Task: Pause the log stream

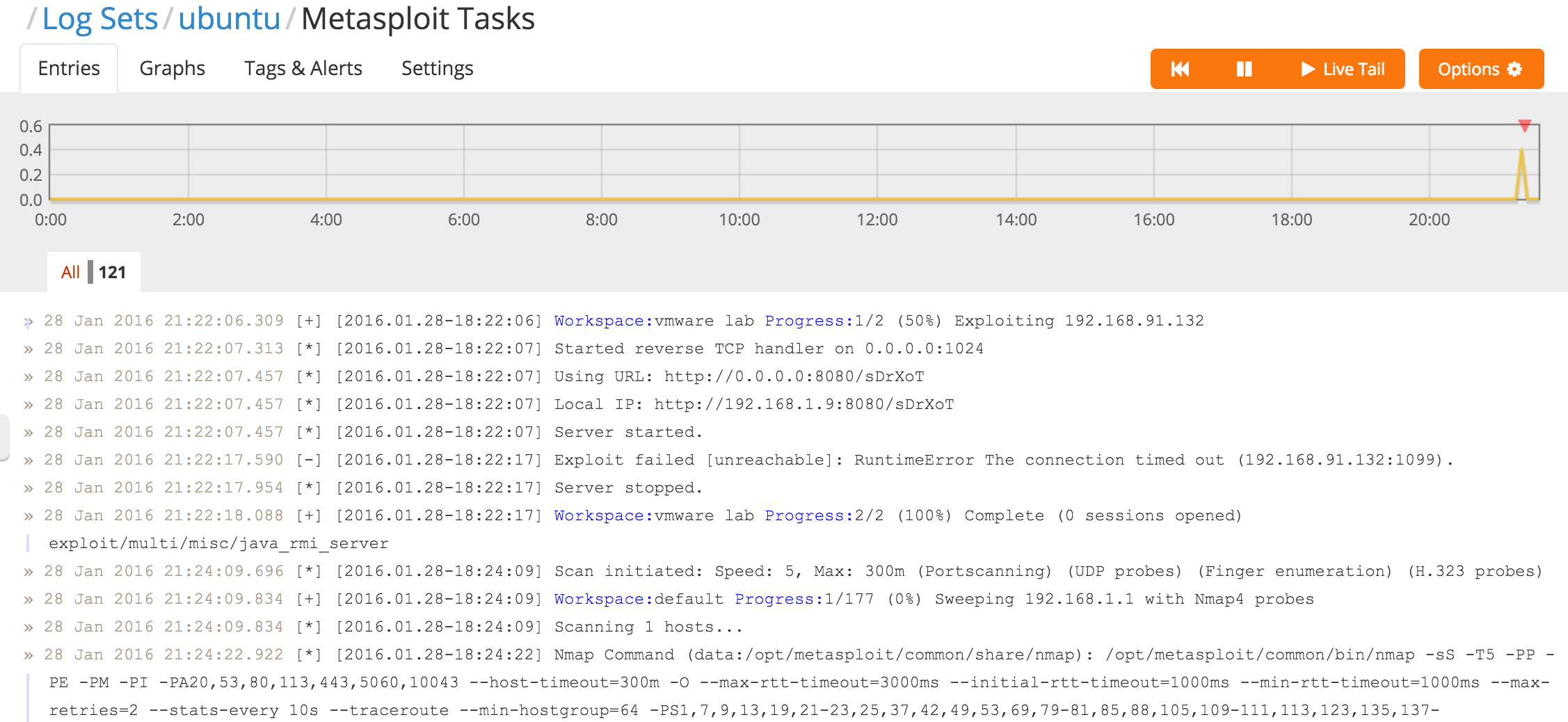Action: pos(1244,69)
